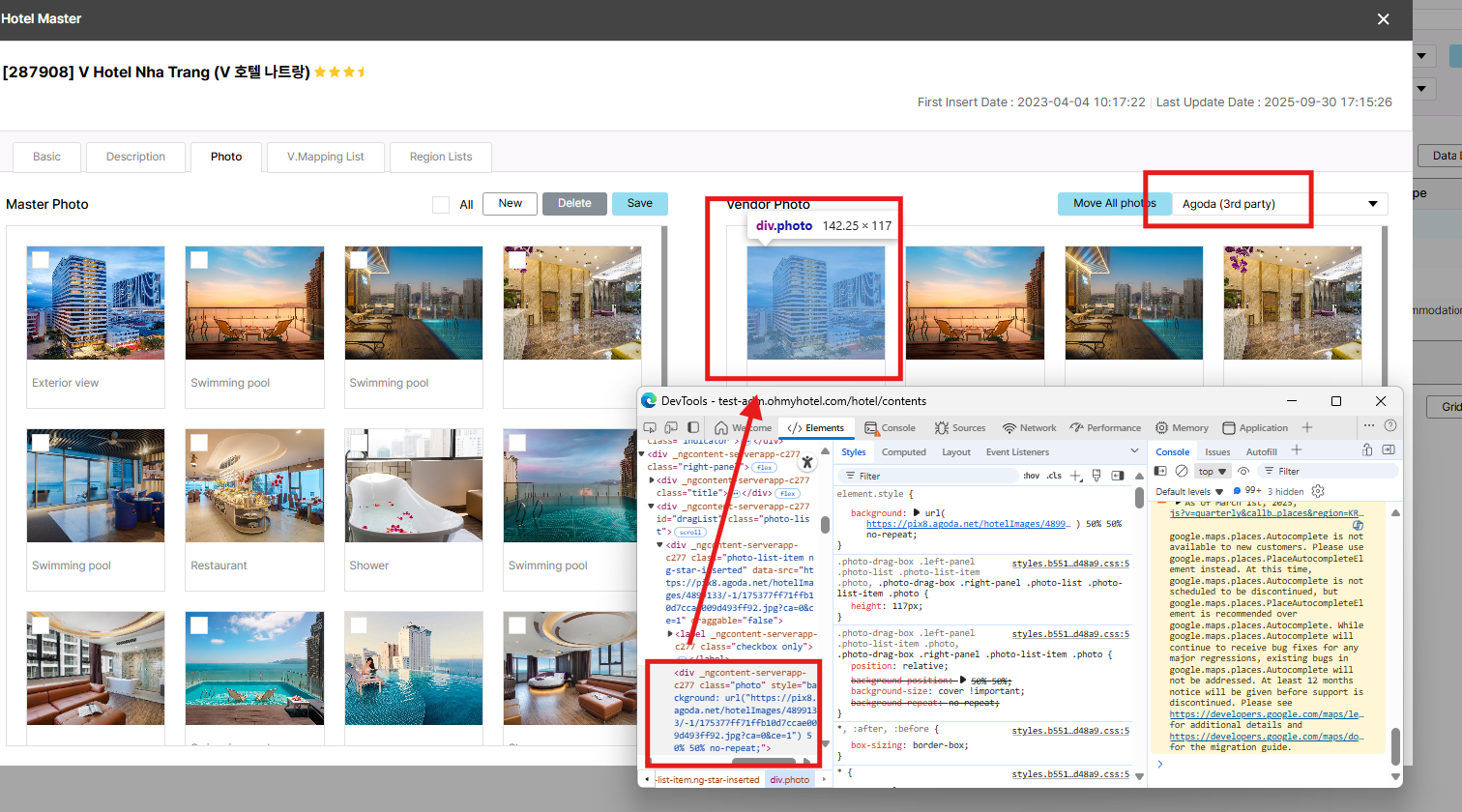Open the Issues tab in quick view
This screenshot has width=1462, height=812.
[x=1217, y=451]
